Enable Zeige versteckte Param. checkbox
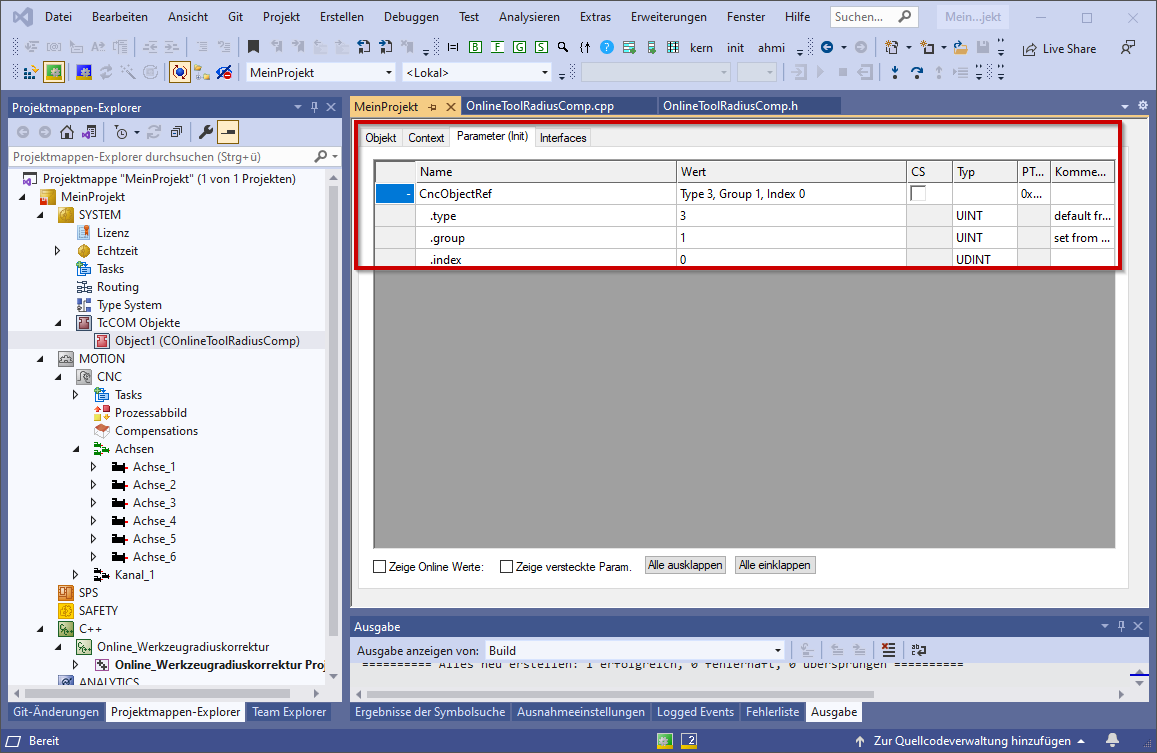 (506, 567)
